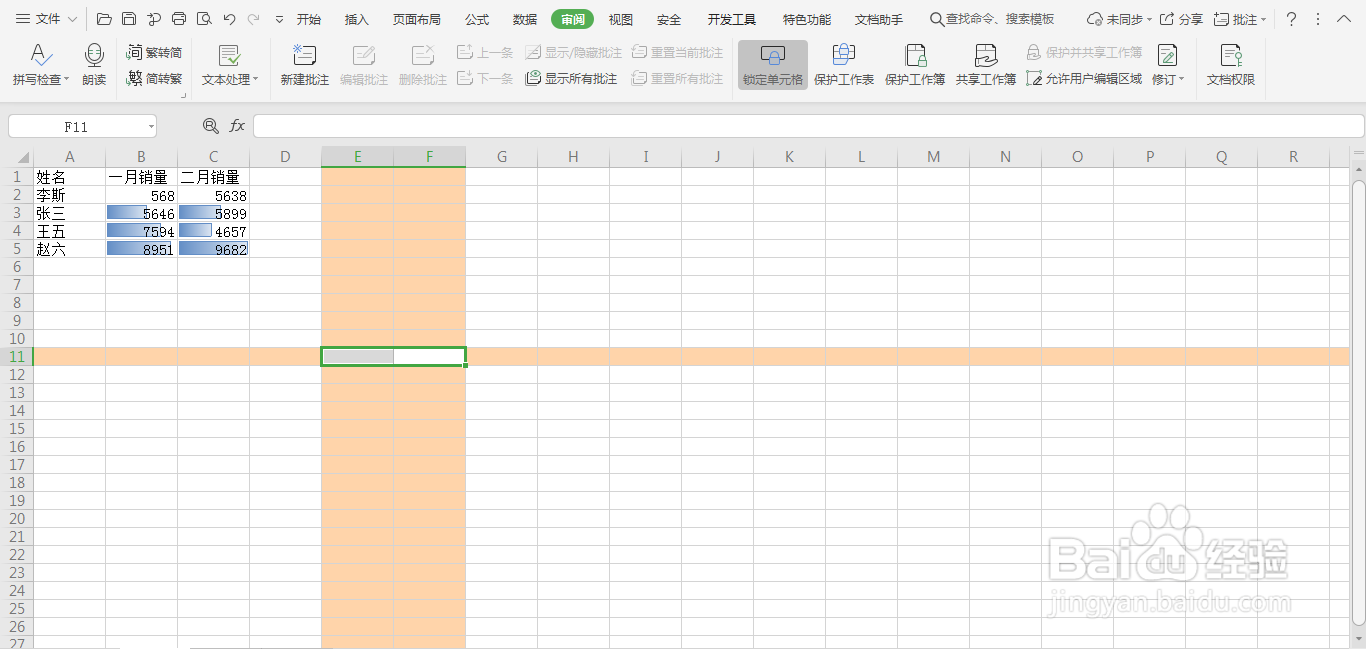Open the 文件 file menu
The image size is (1366, 649).
click(x=37, y=19)
